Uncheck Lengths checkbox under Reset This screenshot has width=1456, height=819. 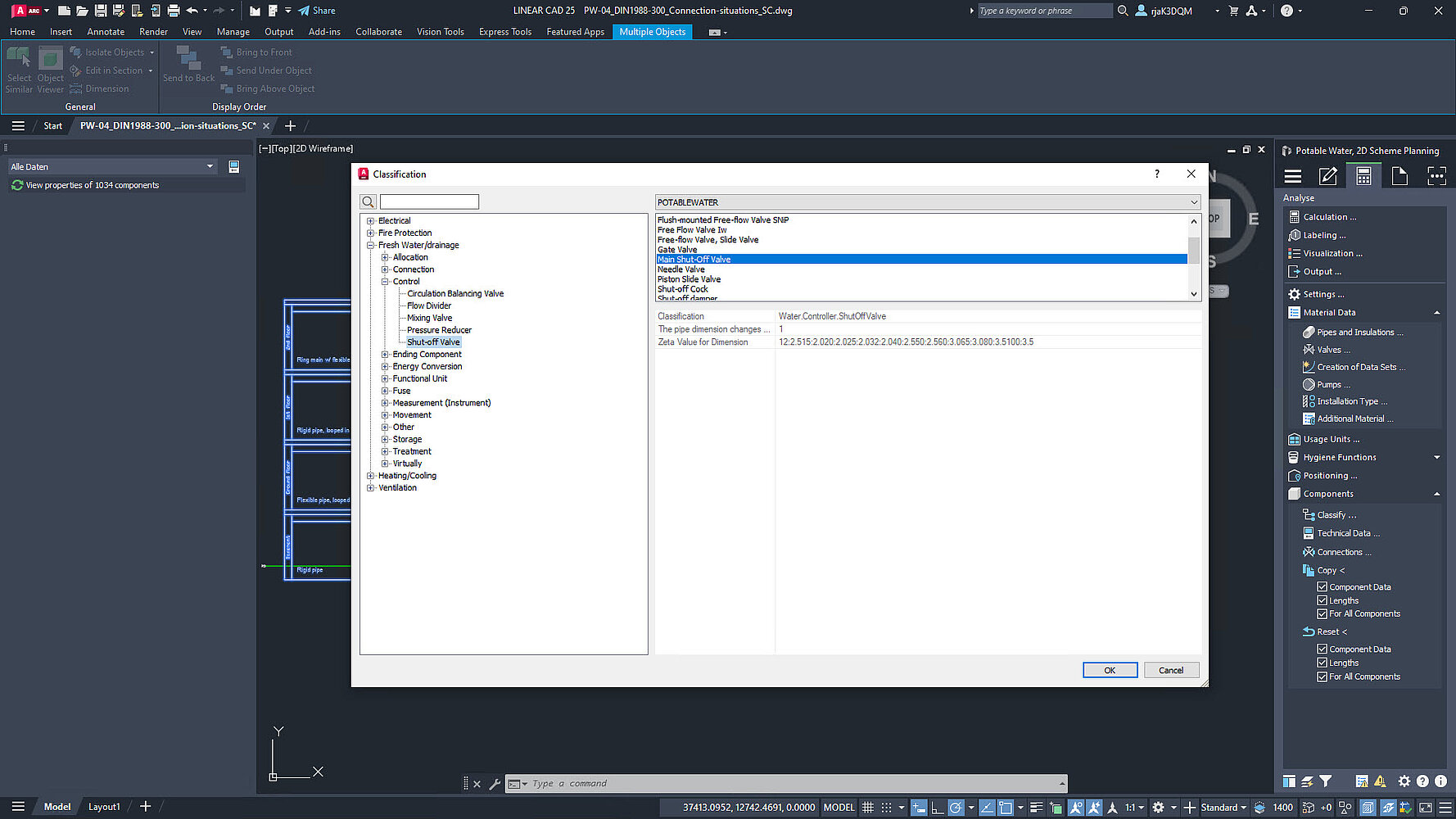click(1322, 663)
